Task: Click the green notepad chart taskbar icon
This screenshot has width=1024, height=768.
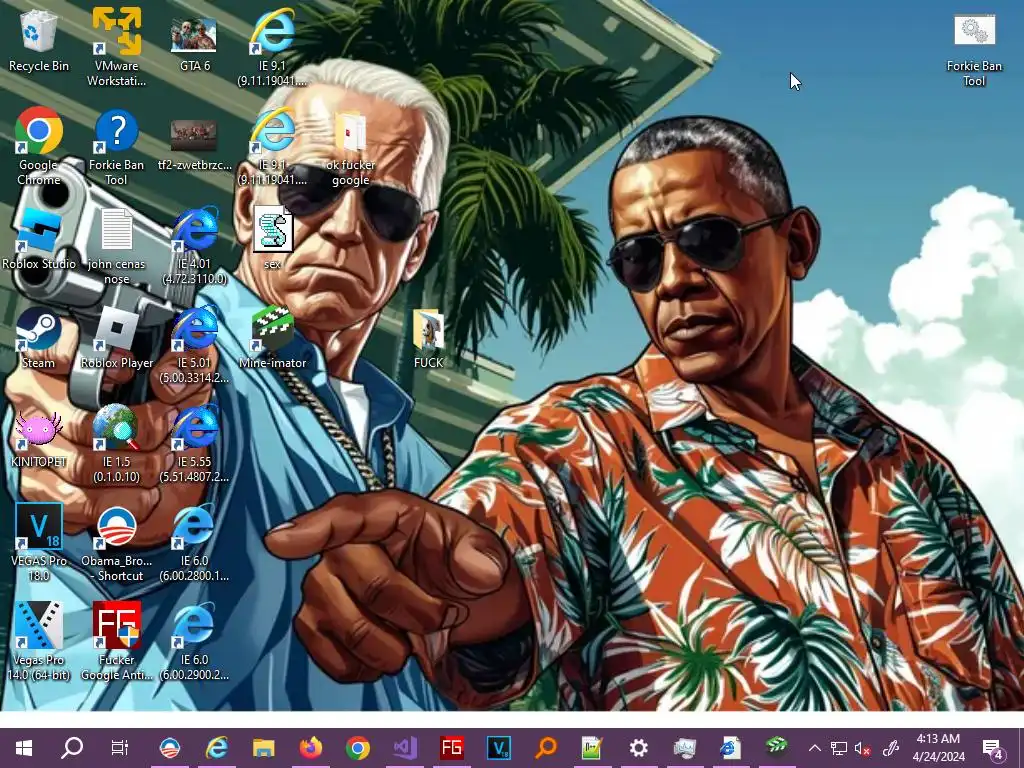Action: (x=592, y=748)
